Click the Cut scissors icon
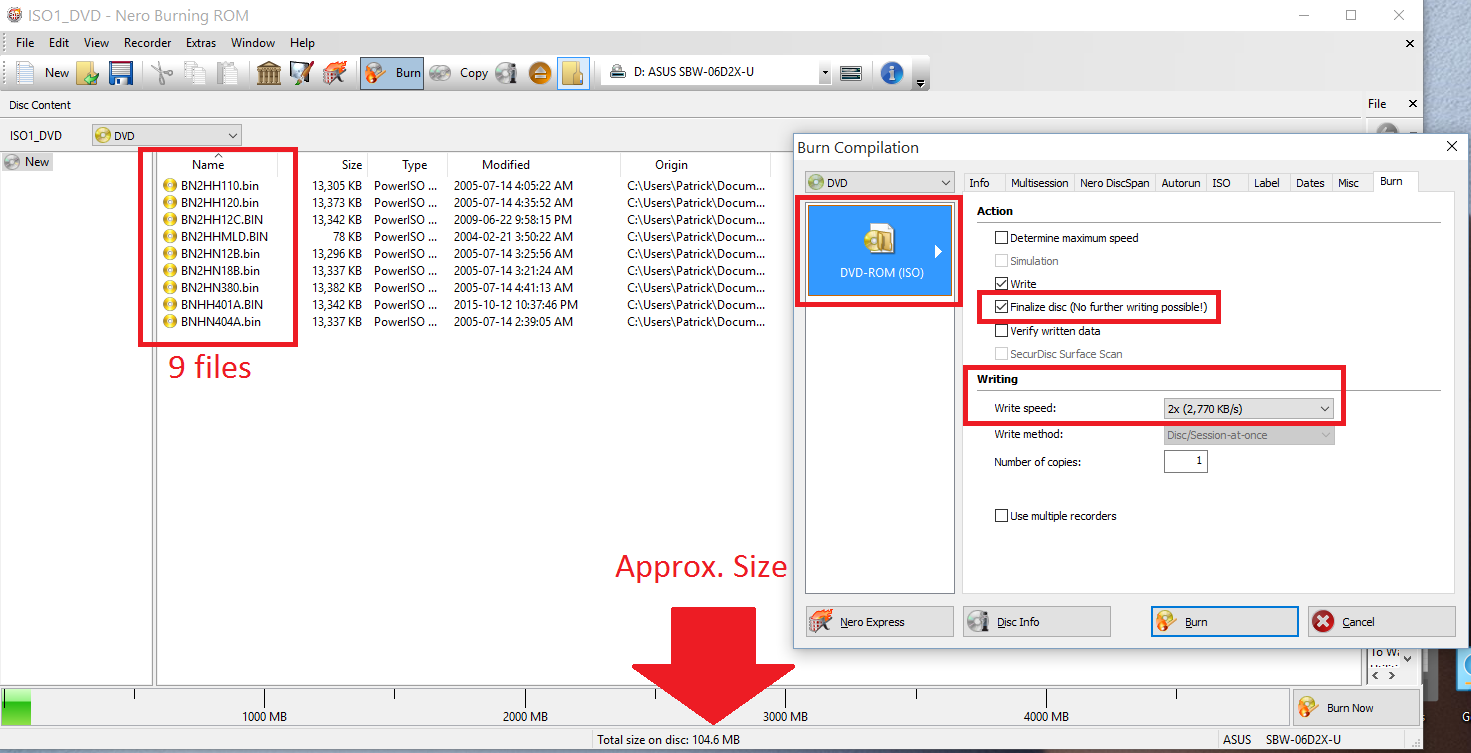The height and width of the screenshot is (753, 1471). pyautogui.click(x=162, y=72)
